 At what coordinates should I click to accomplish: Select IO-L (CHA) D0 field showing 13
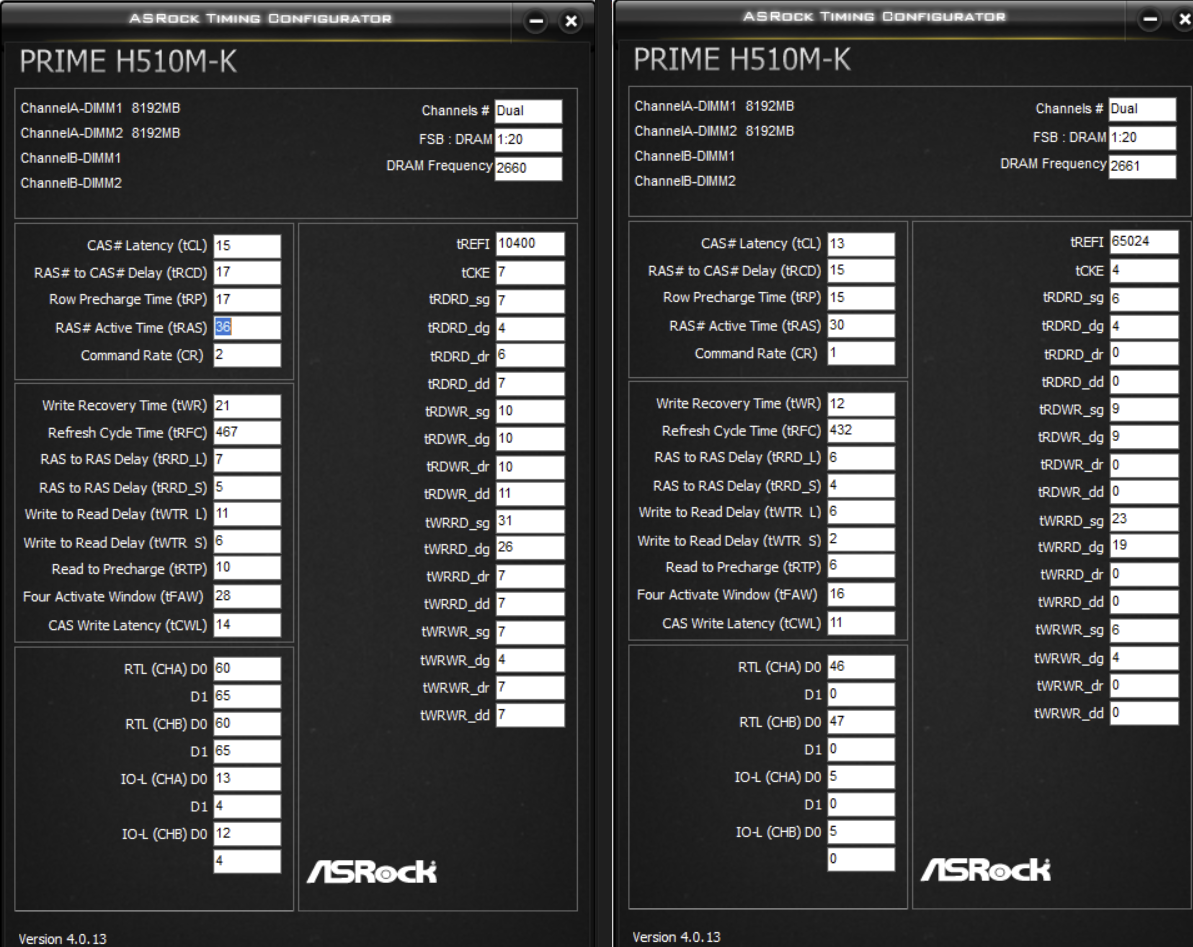[x=247, y=778]
